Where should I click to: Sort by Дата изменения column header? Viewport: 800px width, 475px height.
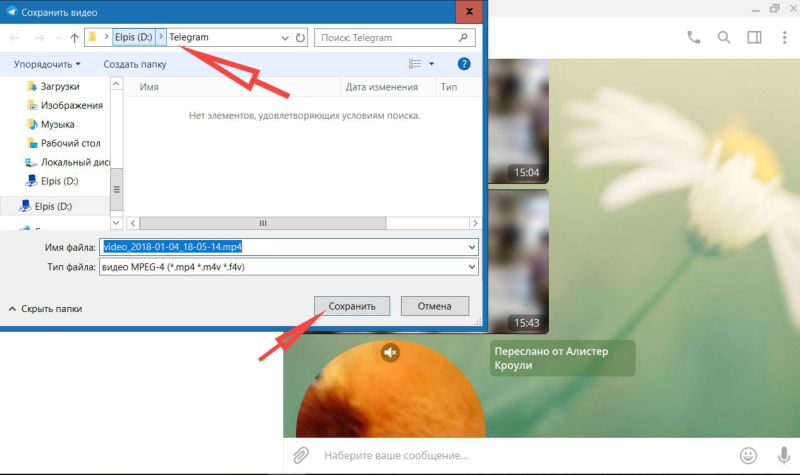382,87
